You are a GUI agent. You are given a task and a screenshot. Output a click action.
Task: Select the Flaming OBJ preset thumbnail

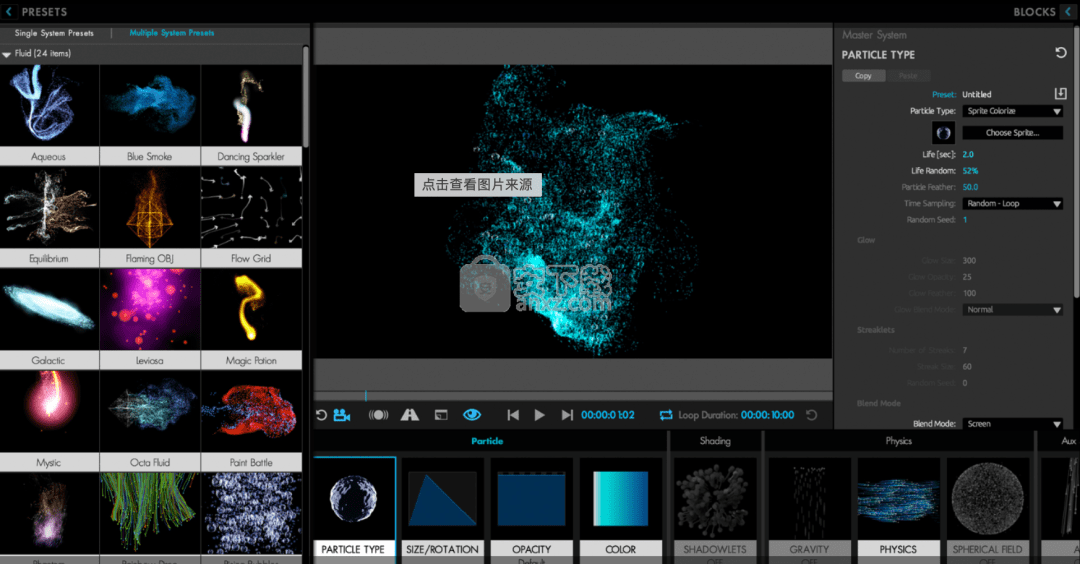149,209
